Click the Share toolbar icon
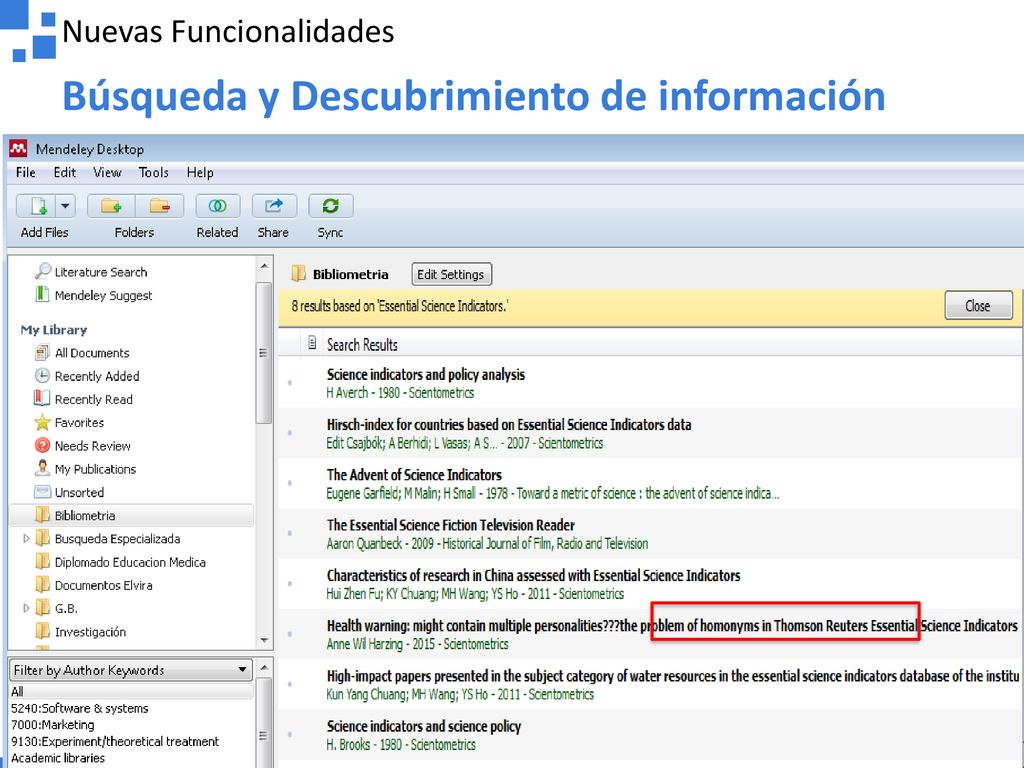 [274, 206]
